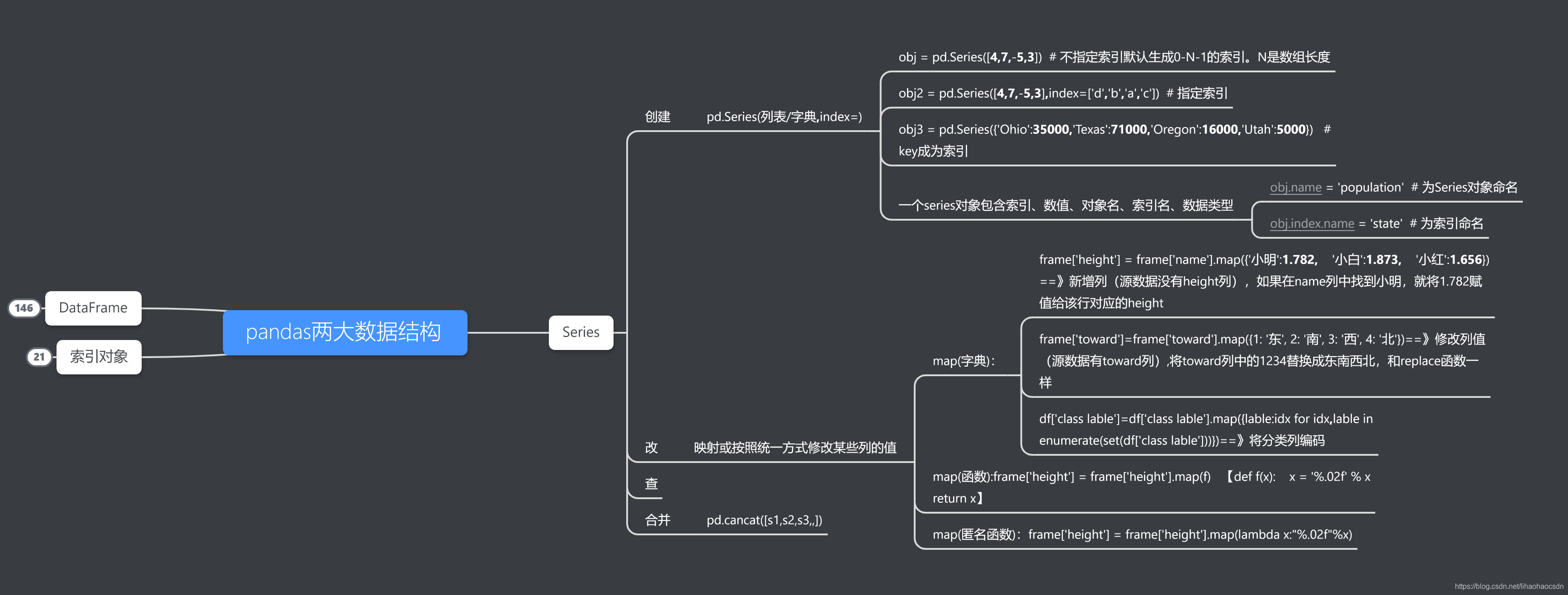
Task: Click the 创建 branch label
Action: click(657, 117)
